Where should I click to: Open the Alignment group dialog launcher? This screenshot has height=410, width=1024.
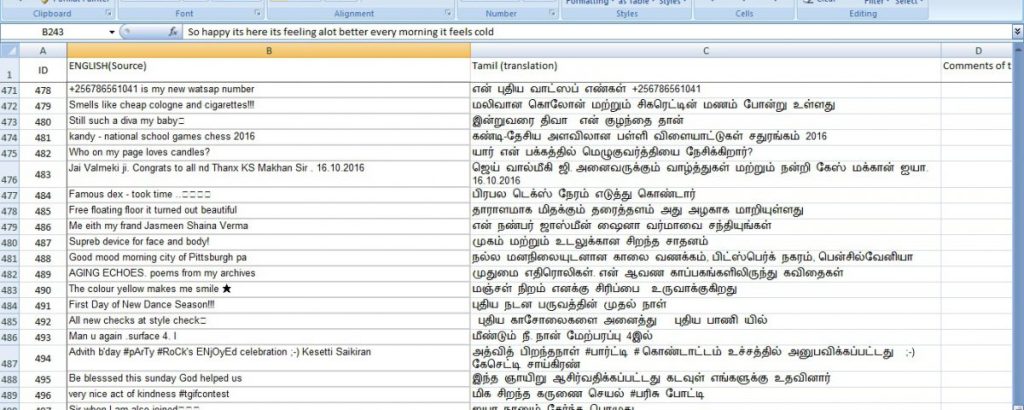pyautogui.click(x=448, y=13)
